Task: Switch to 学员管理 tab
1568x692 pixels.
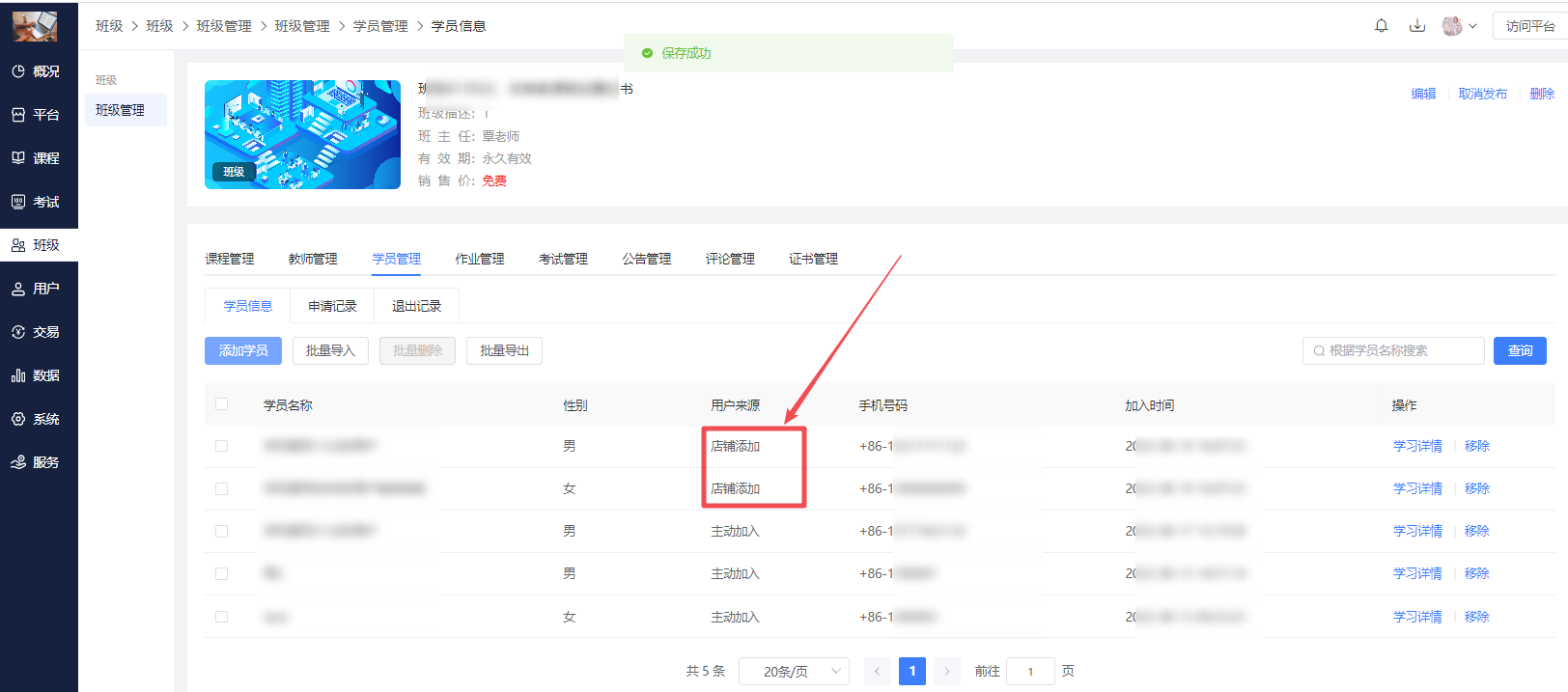Action: pos(397,259)
